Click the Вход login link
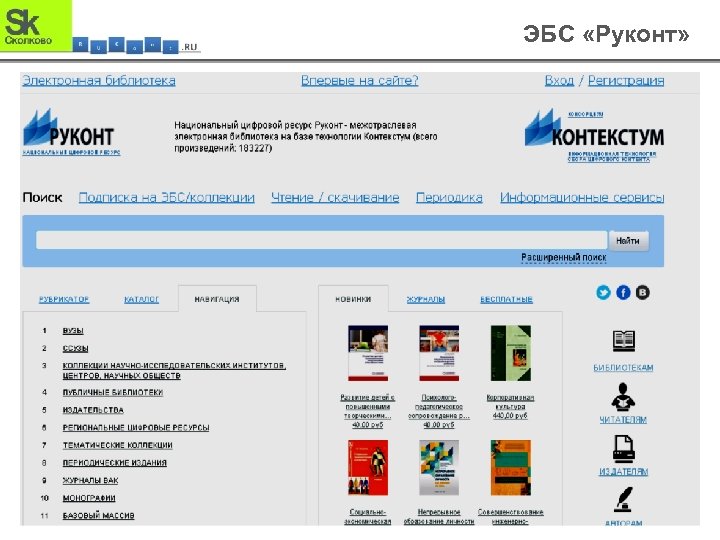This screenshot has width=720, height=540. pyautogui.click(x=559, y=80)
